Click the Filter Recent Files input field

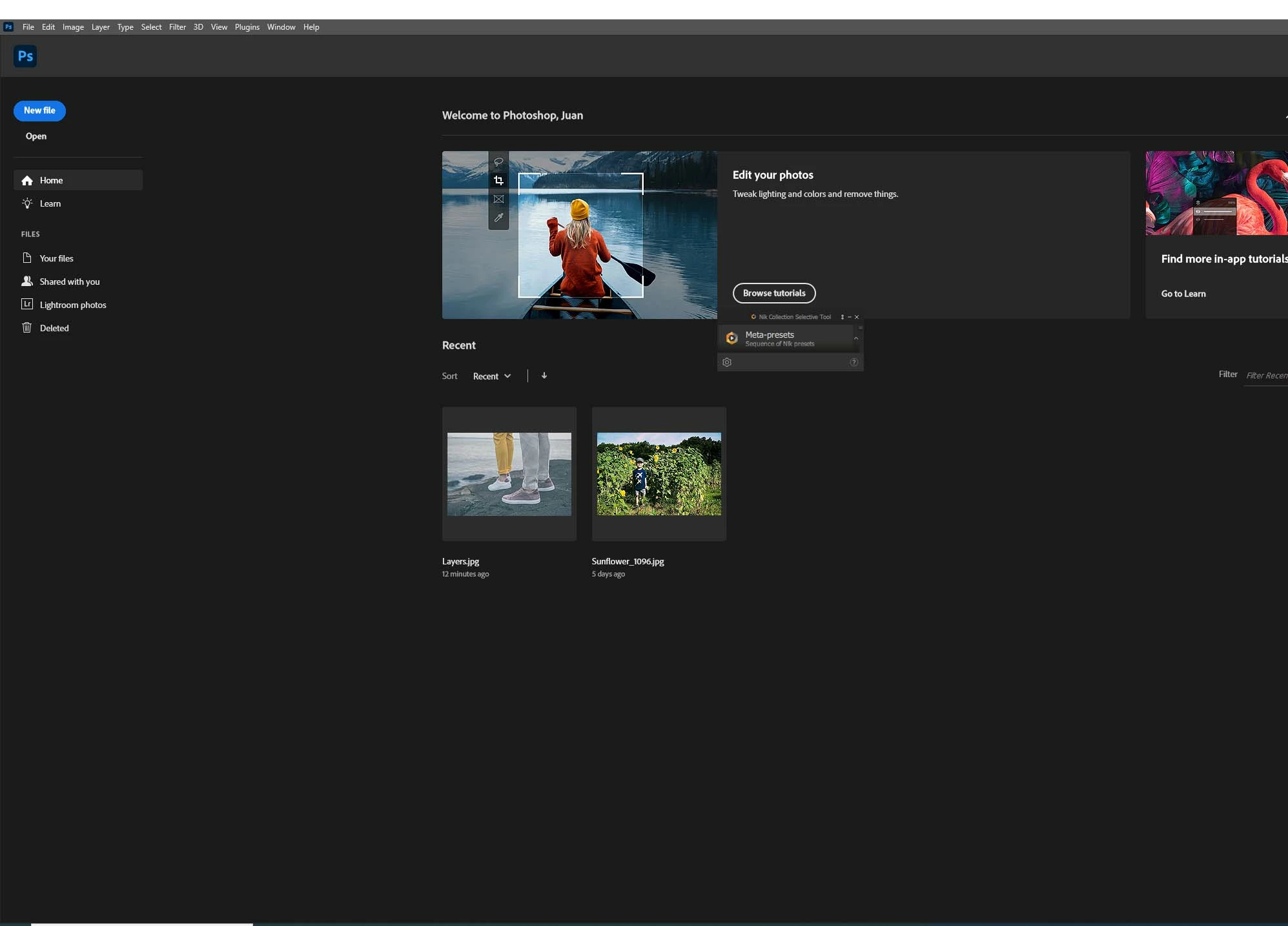[1265, 376]
